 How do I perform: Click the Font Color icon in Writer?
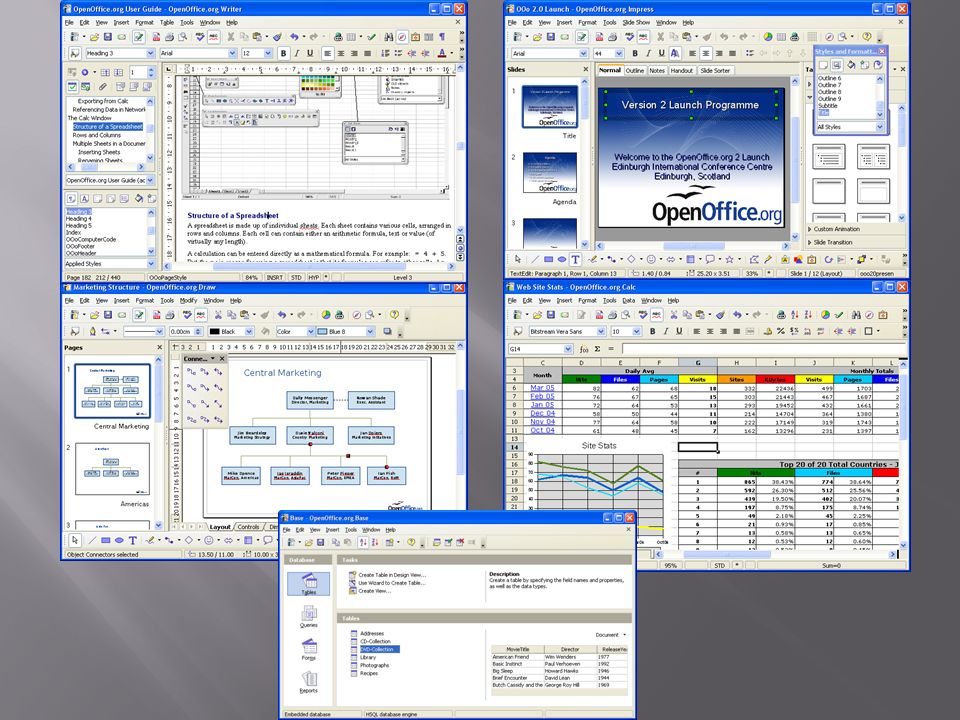point(442,53)
